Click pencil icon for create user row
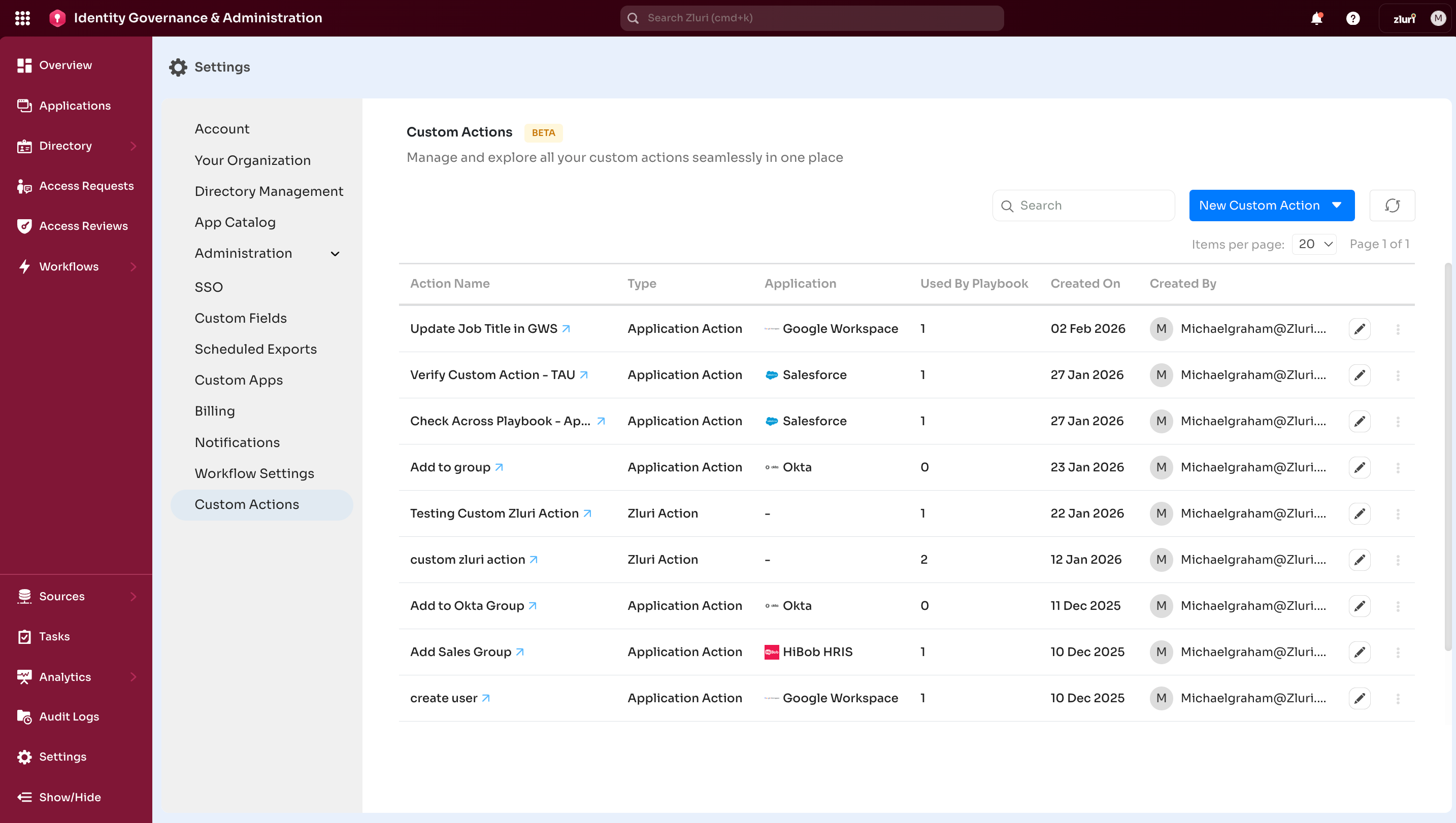Screen dimensions: 1456x823 pyautogui.click(x=1360, y=698)
